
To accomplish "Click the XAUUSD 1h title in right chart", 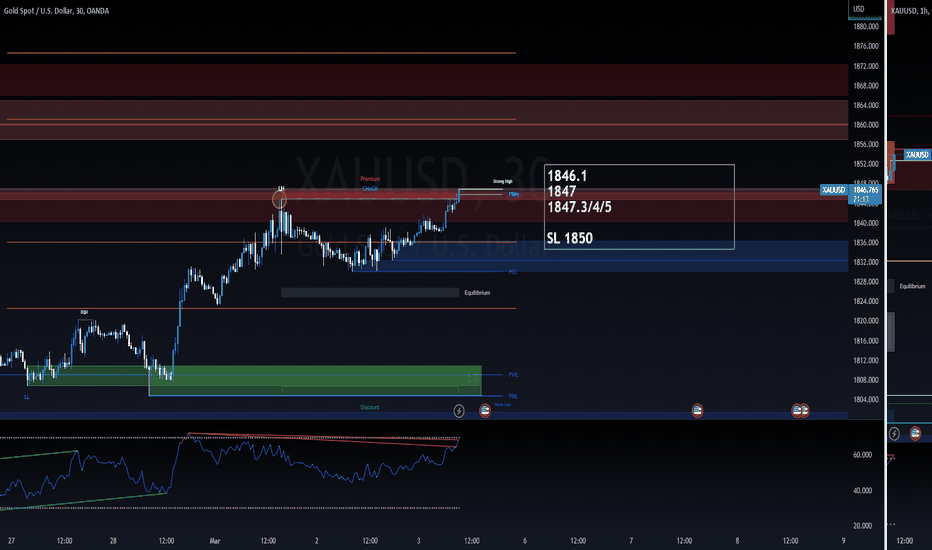I will pos(910,11).
